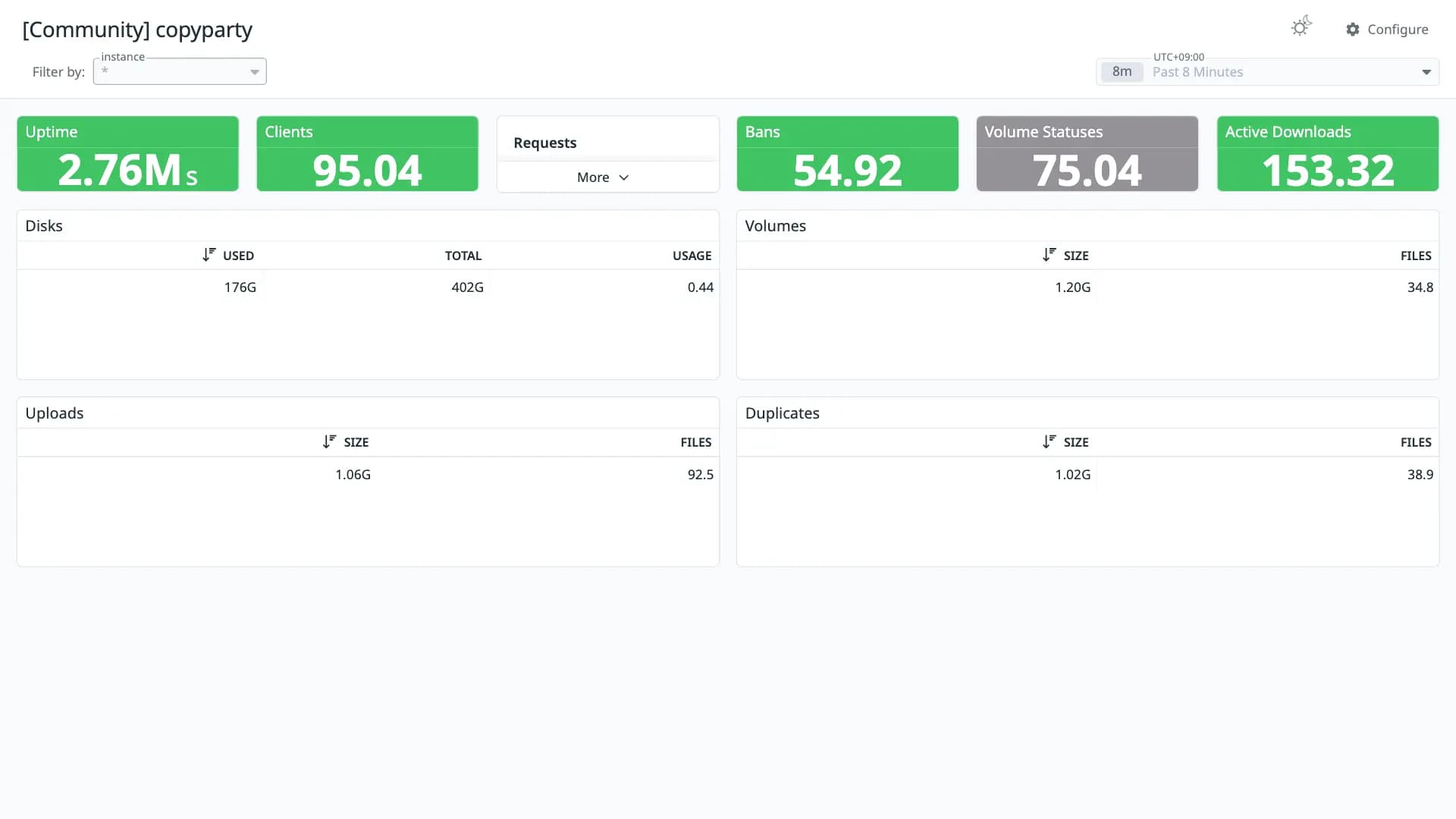This screenshot has height=819, width=1456.
Task: Click the 34.8 volumes files value
Action: (x=1420, y=287)
